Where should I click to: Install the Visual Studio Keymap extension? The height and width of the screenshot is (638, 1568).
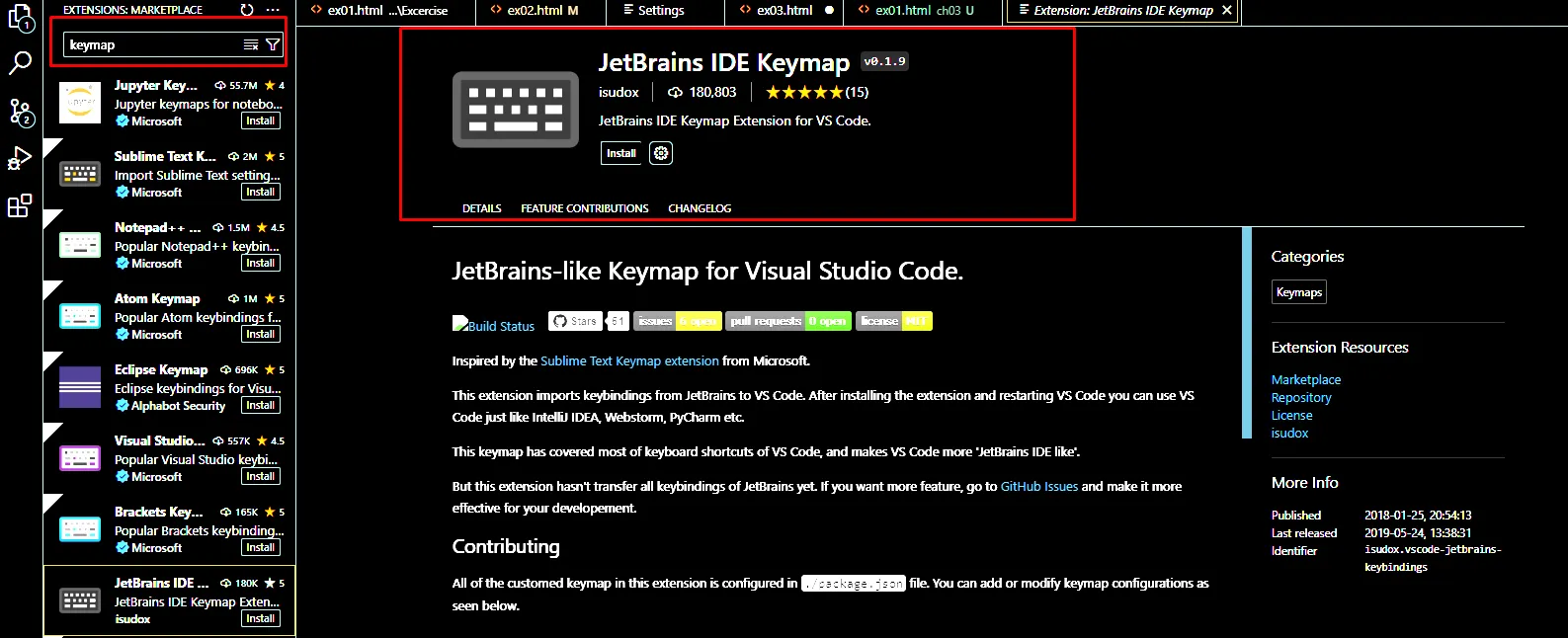point(261,476)
